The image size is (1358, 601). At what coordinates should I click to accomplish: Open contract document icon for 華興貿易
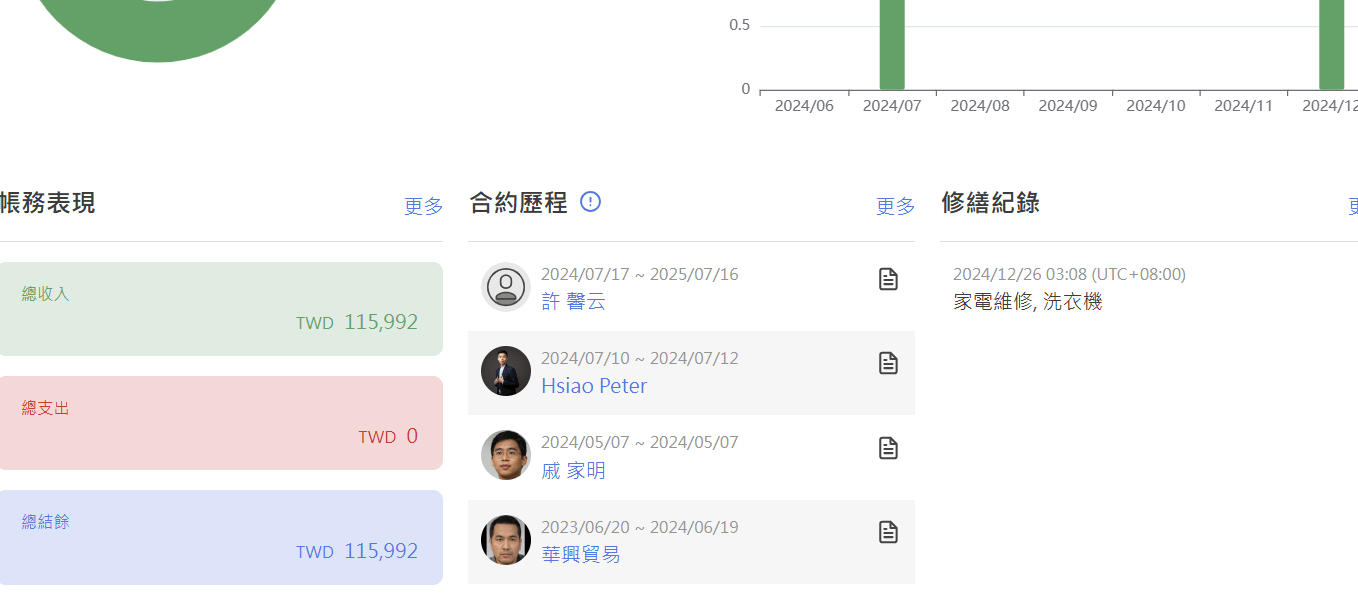pos(888,532)
